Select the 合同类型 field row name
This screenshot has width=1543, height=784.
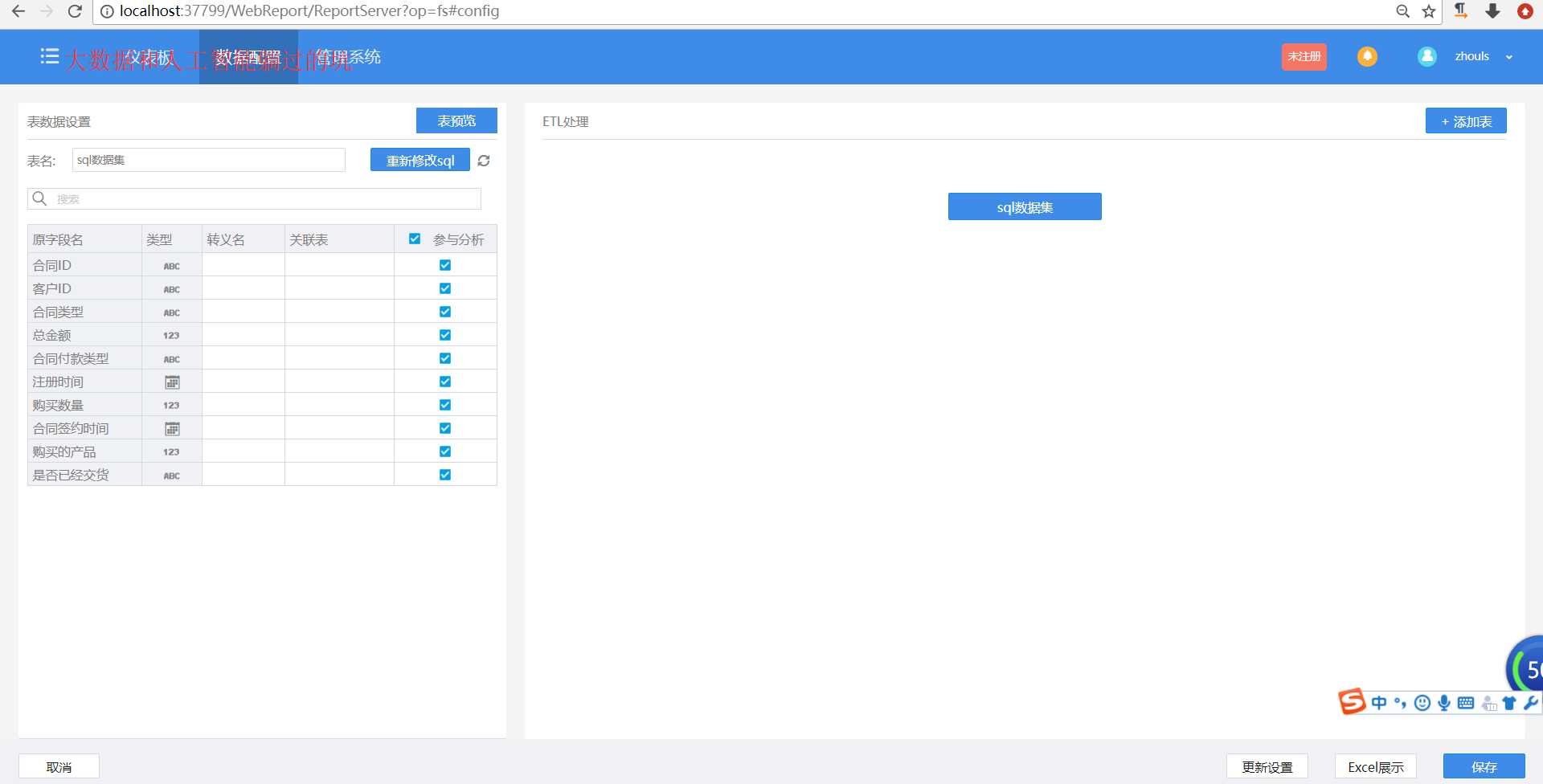(x=58, y=312)
